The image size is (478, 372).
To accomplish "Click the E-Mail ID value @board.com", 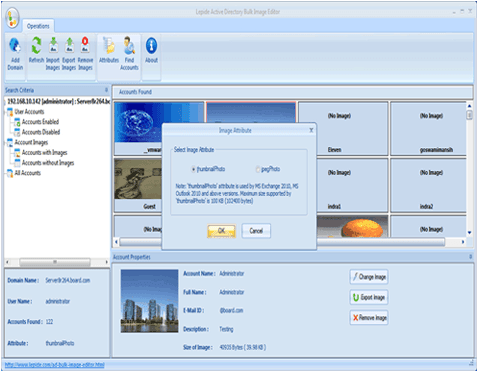I will pos(231,310).
